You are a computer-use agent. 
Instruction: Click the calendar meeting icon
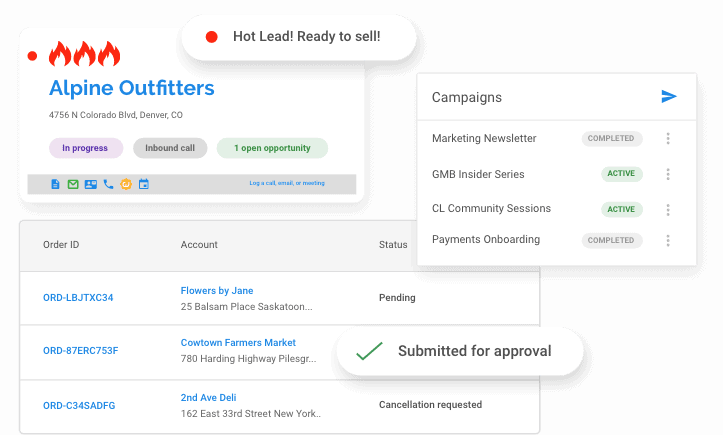143,184
